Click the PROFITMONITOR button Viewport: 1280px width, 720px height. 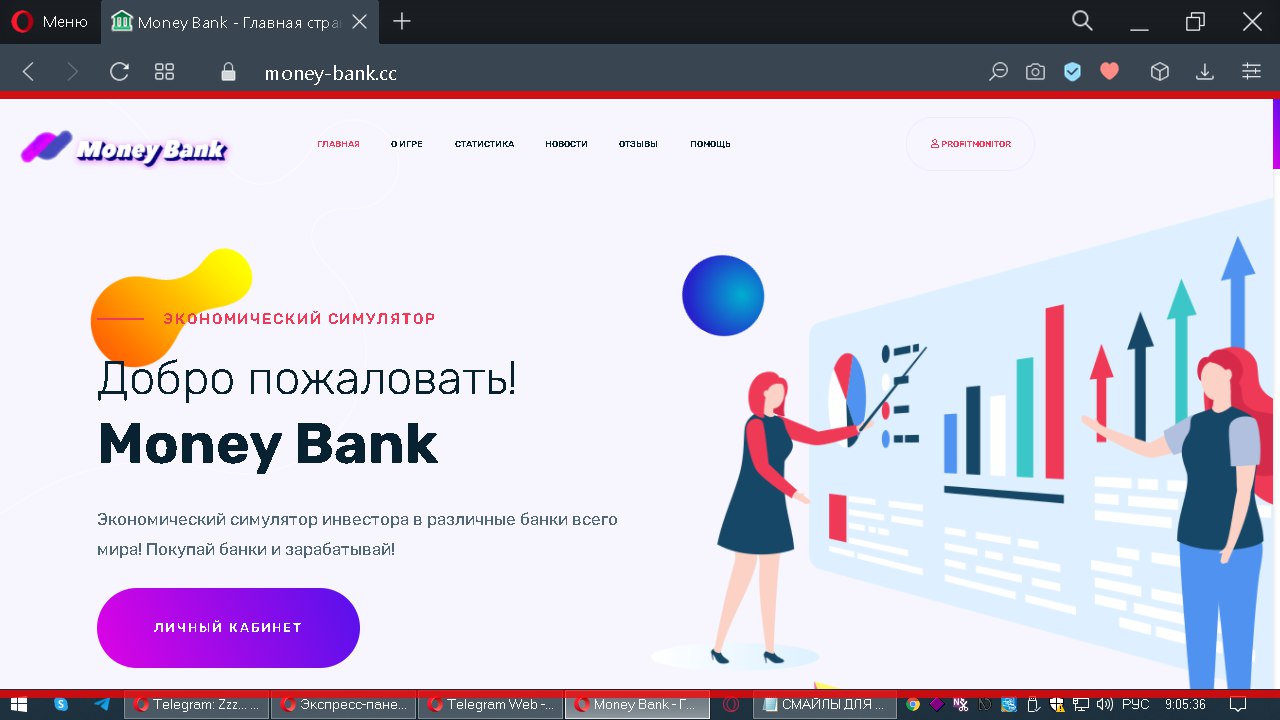pyautogui.click(x=970, y=144)
